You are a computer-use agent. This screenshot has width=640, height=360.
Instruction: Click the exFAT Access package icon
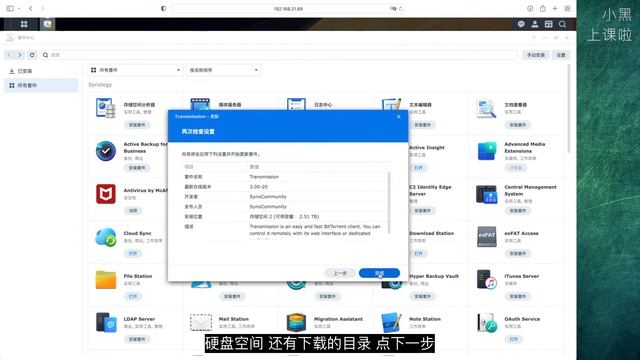(x=487, y=237)
